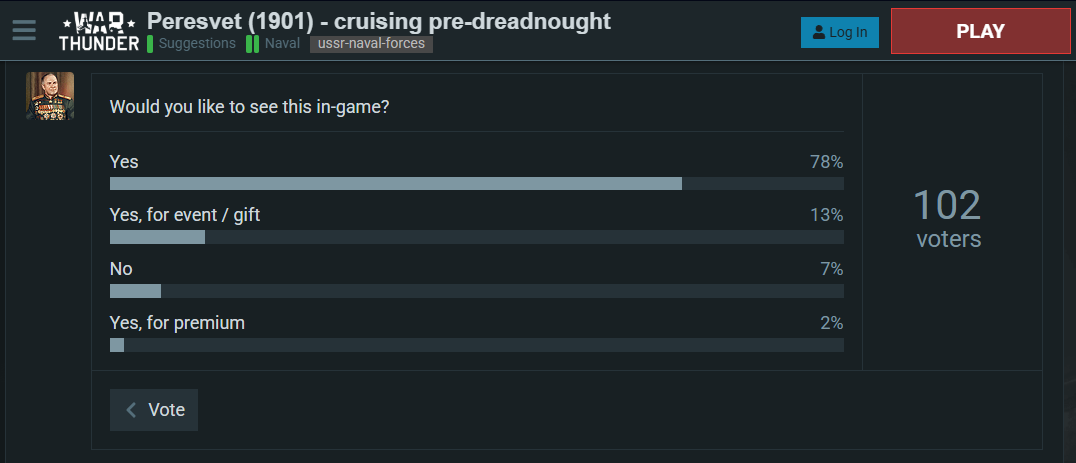Image resolution: width=1076 pixels, height=463 pixels.
Task: Go back using the Vote button
Action: [154, 410]
